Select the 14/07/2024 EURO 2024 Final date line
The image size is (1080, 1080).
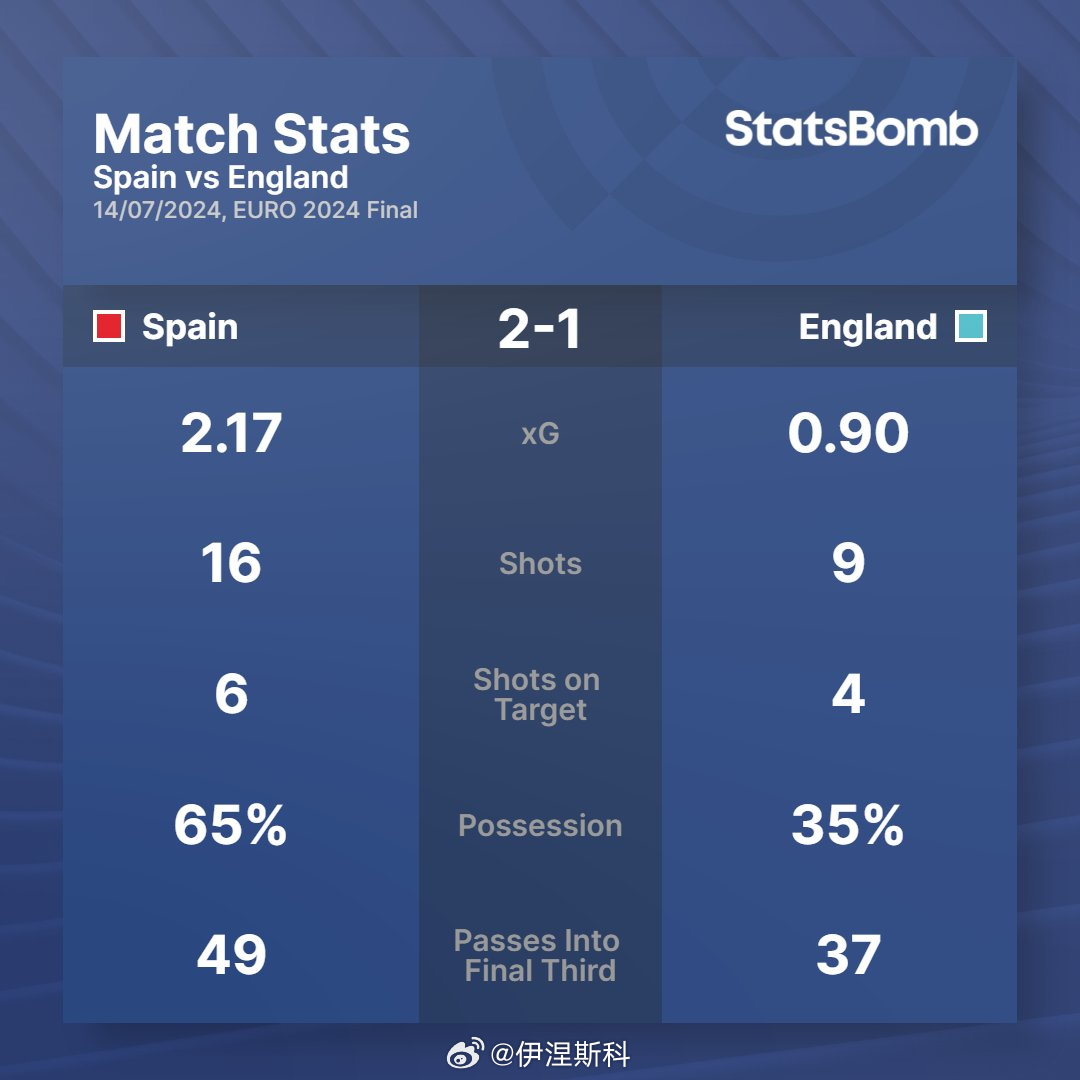click(x=255, y=210)
